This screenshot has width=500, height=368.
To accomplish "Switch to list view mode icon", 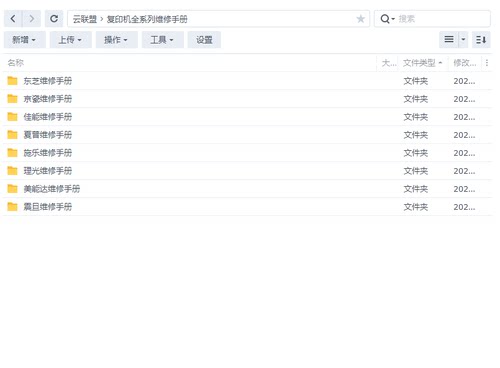I will point(449,40).
